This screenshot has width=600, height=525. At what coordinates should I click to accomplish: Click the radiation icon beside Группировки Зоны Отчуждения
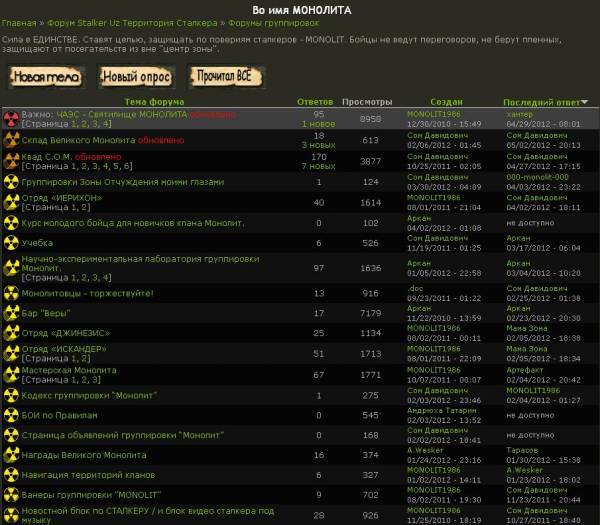(x=11, y=182)
